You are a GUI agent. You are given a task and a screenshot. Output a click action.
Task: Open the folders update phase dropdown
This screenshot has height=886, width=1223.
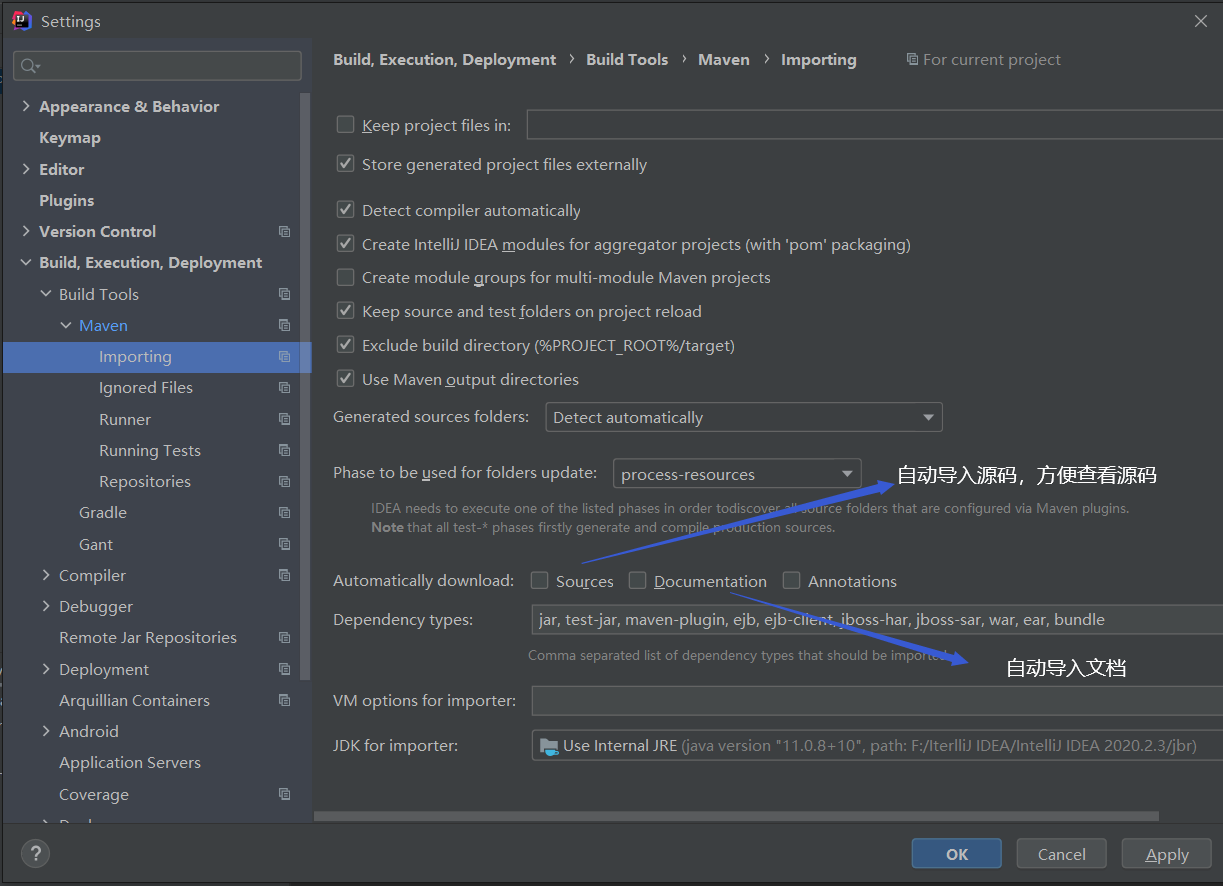click(737, 474)
